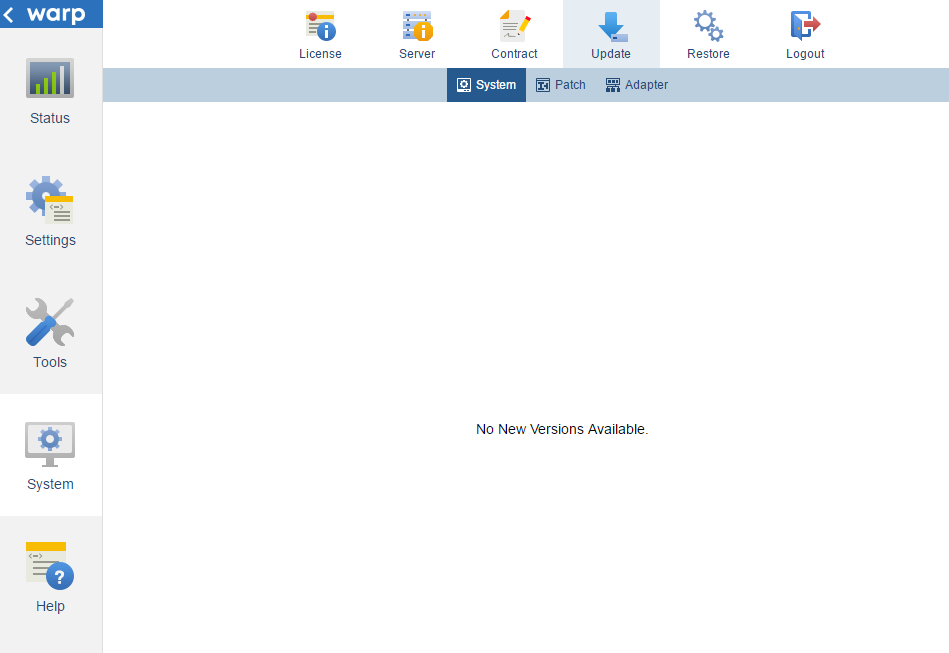Click the warp logo text
Viewport: 949px width, 653px height.
tap(57, 15)
